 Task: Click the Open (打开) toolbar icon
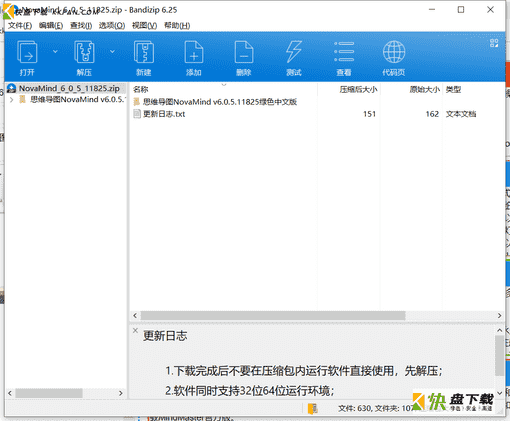[x=27, y=52]
